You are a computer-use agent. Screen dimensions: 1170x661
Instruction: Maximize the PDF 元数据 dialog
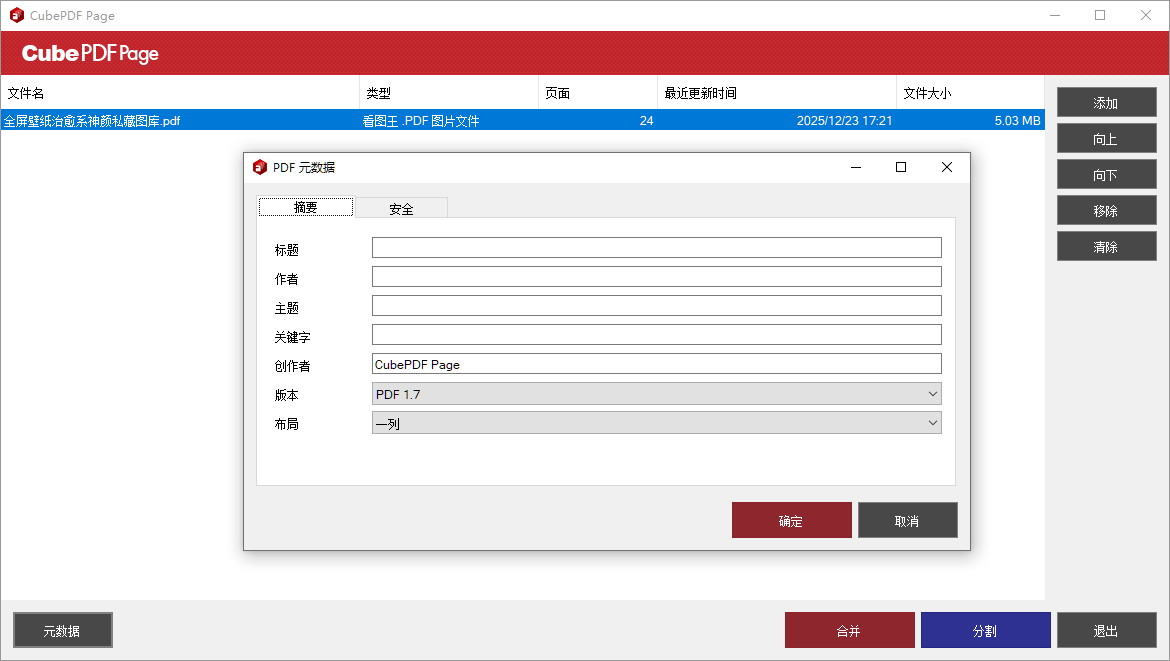901,167
